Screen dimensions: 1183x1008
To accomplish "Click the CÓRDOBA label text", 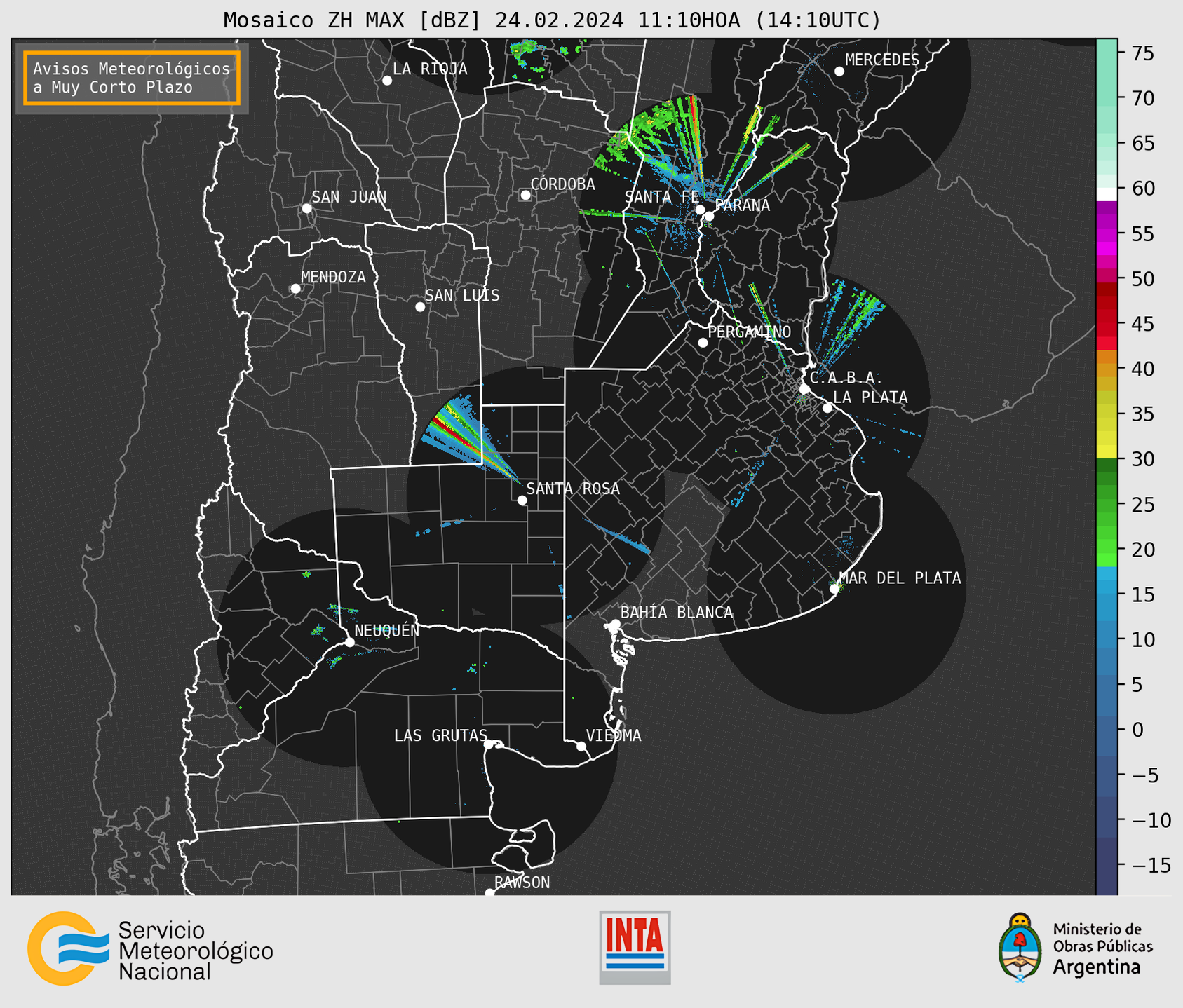I will tap(563, 184).
